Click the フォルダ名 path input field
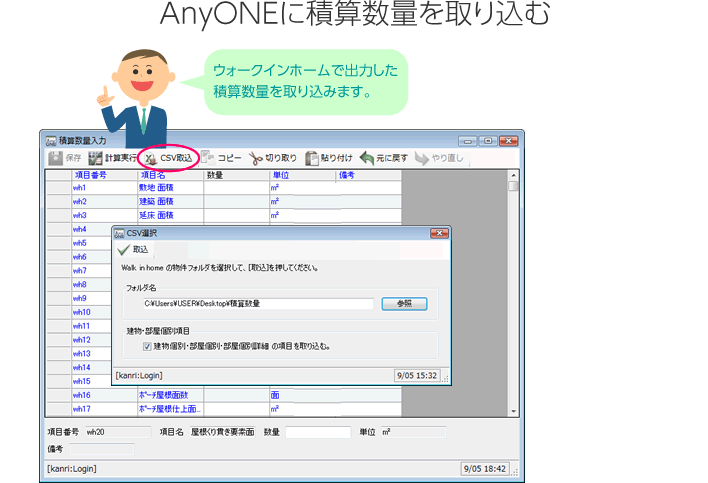This screenshot has height=483, width=708. point(258,304)
